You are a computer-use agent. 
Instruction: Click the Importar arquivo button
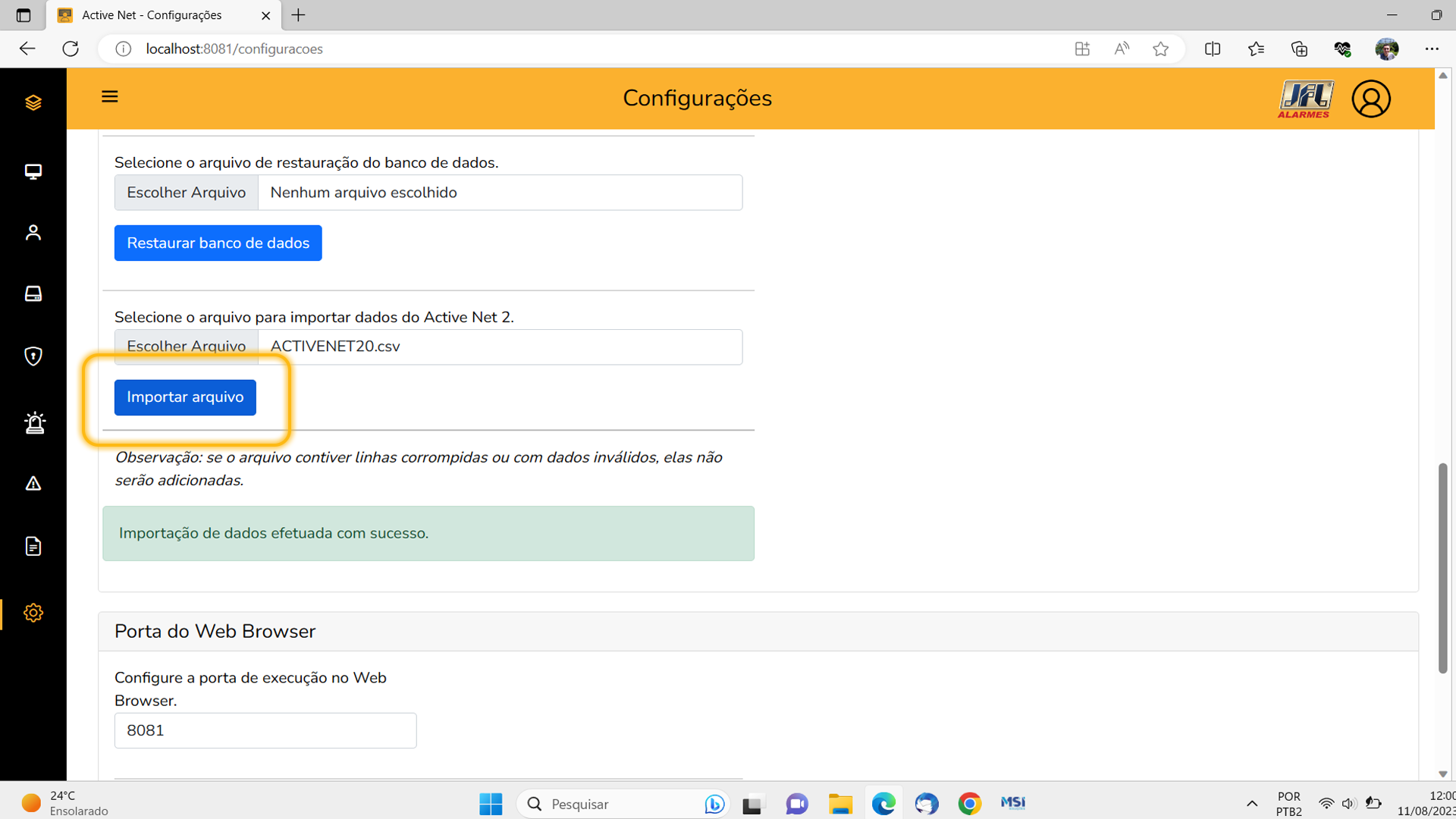click(185, 397)
